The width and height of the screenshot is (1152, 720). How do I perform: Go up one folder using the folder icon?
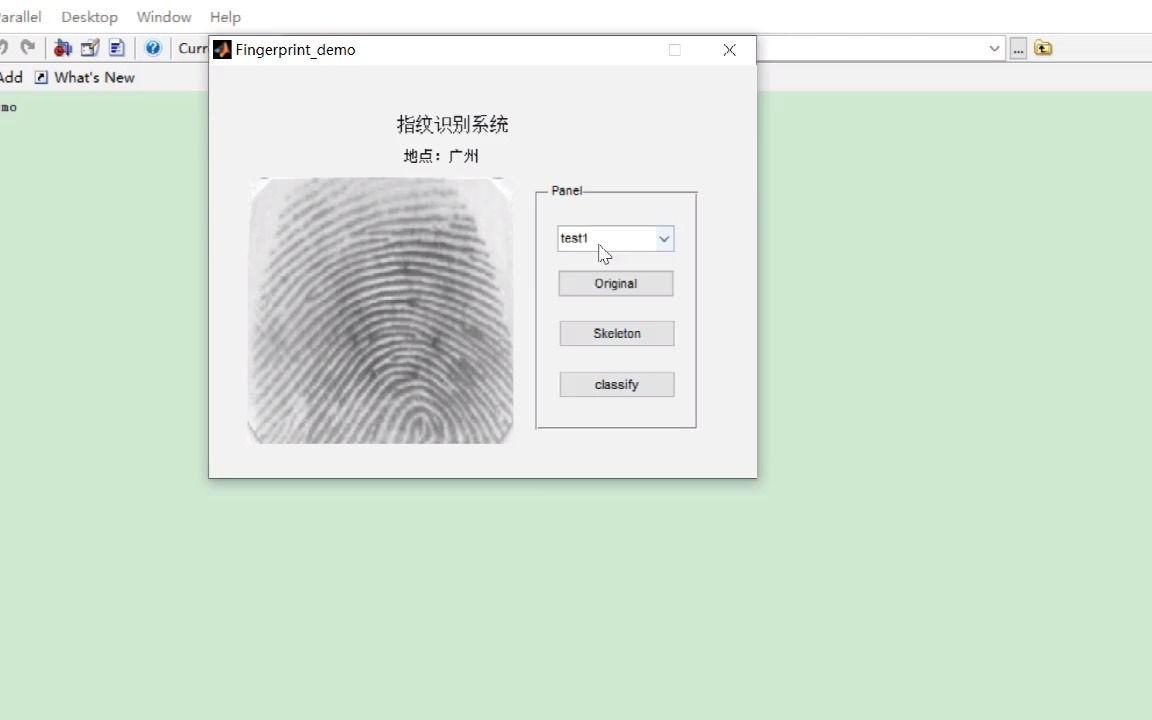pyautogui.click(x=1043, y=47)
